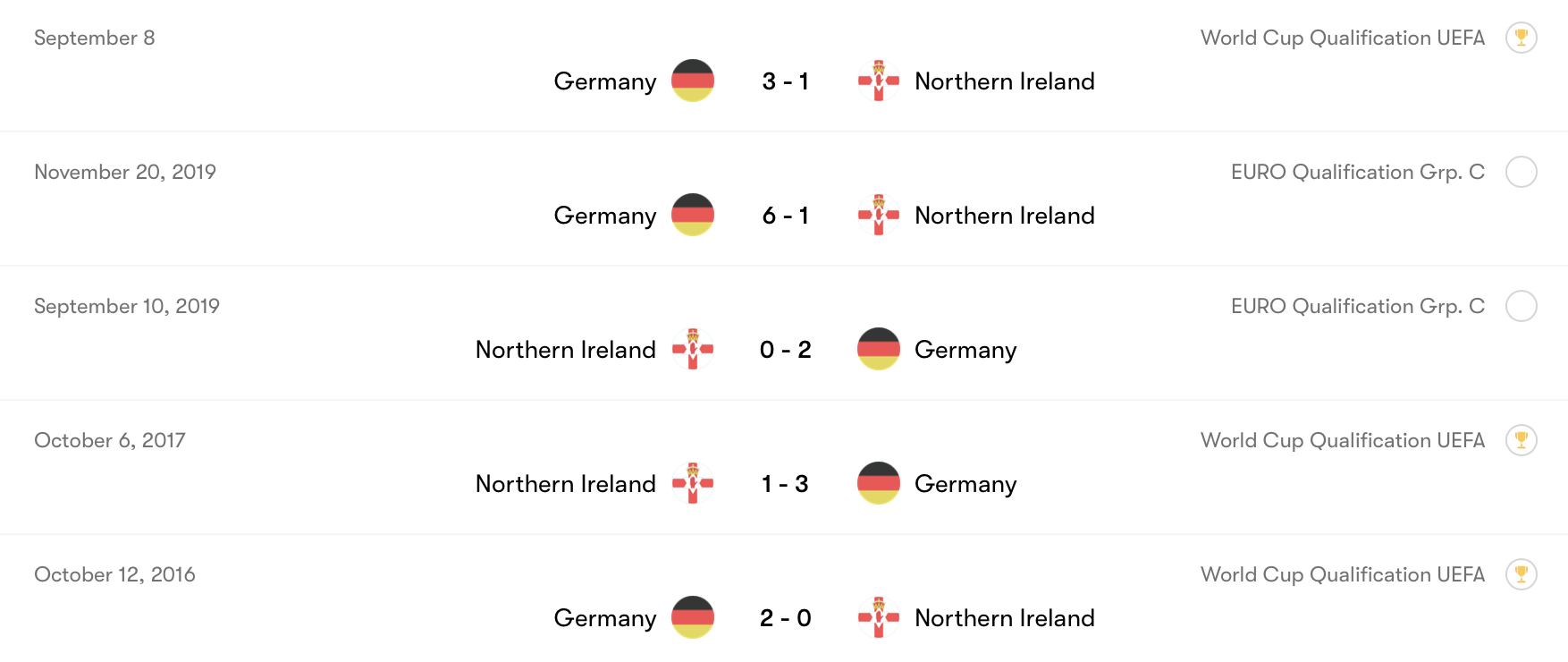Open EURO Qualification Grp. C for November 20, 2019
The width and height of the screenshot is (1568, 662).
(x=1357, y=172)
